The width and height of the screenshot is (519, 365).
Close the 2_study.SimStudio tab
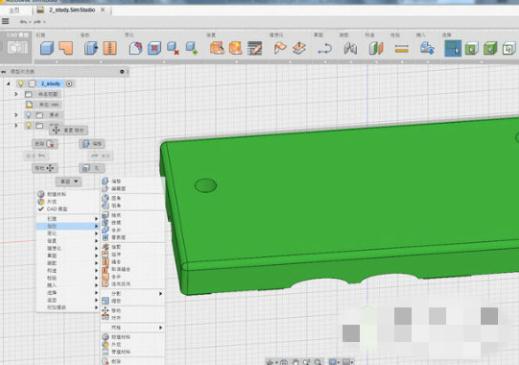[103, 10]
